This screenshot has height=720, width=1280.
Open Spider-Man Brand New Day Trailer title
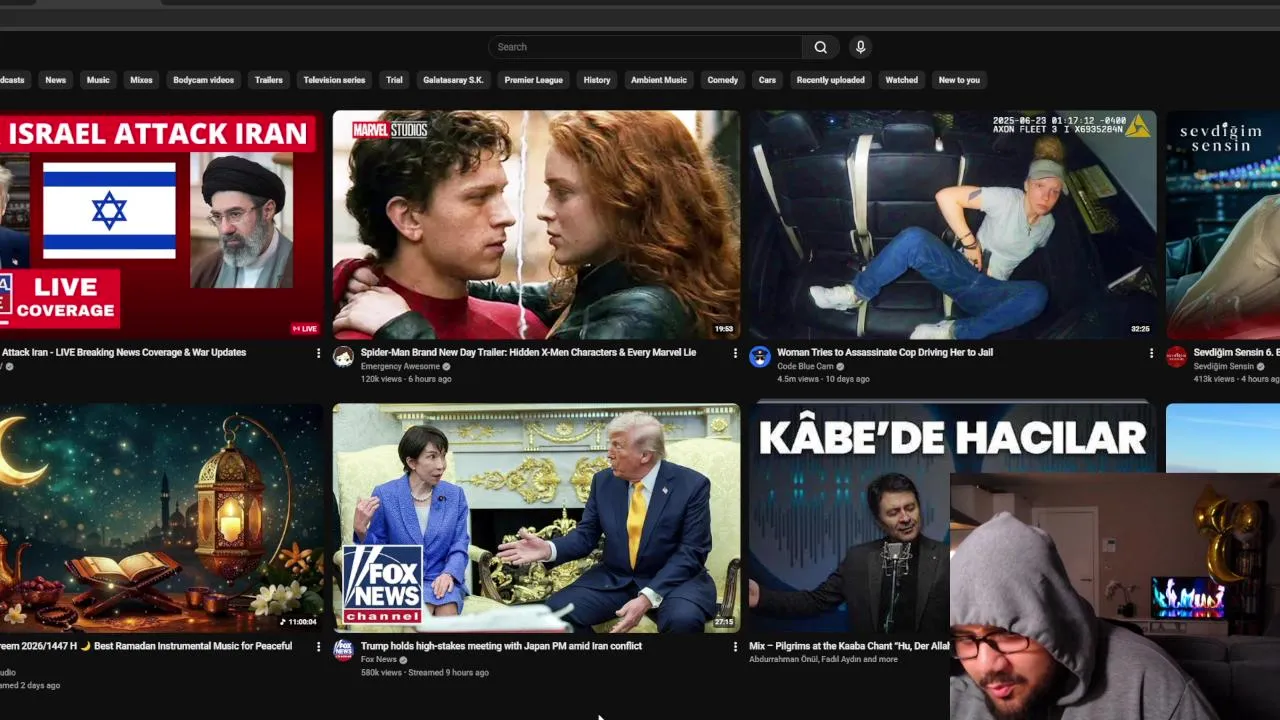528,352
